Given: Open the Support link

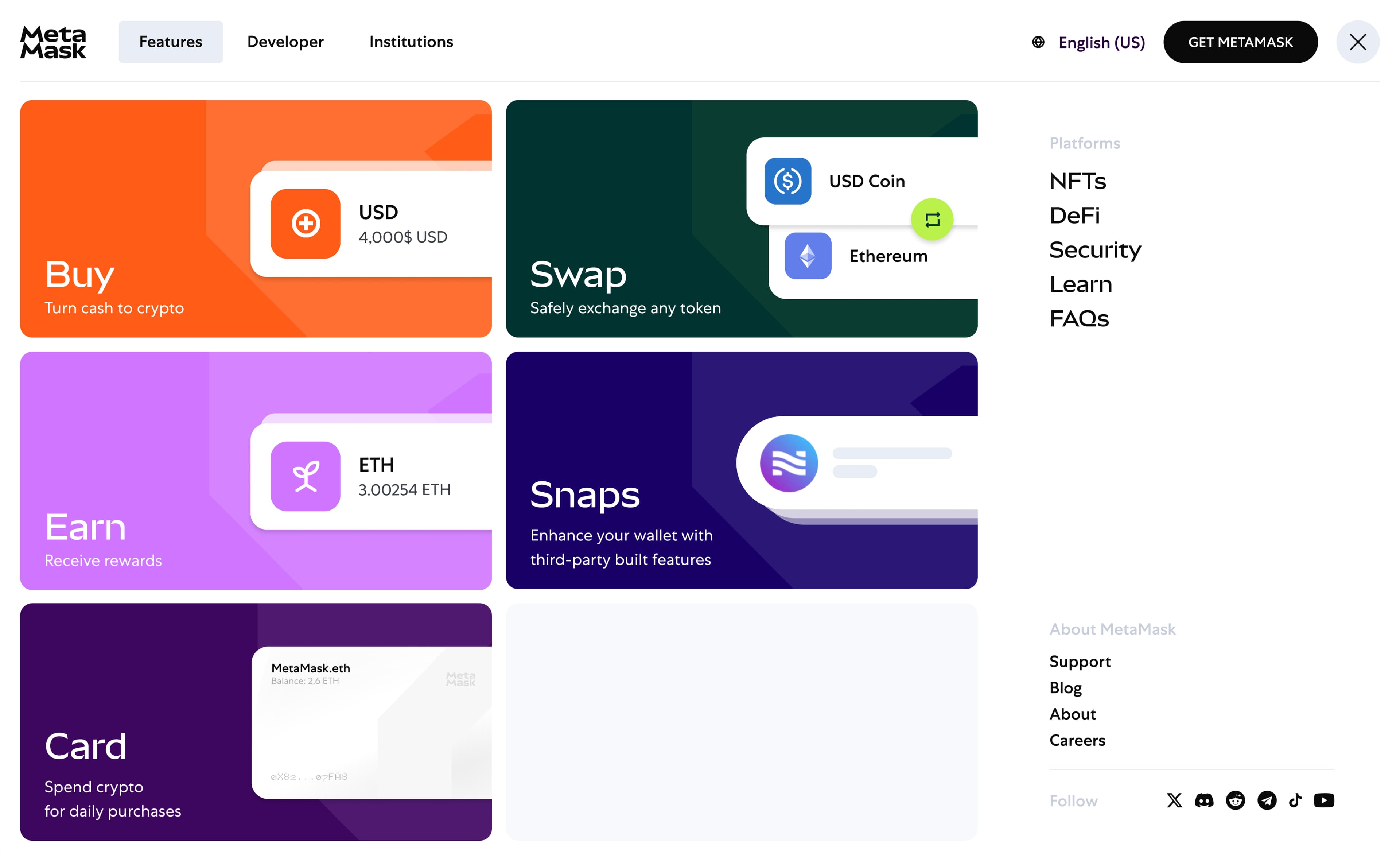Looking at the screenshot, I should point(1080,661).
